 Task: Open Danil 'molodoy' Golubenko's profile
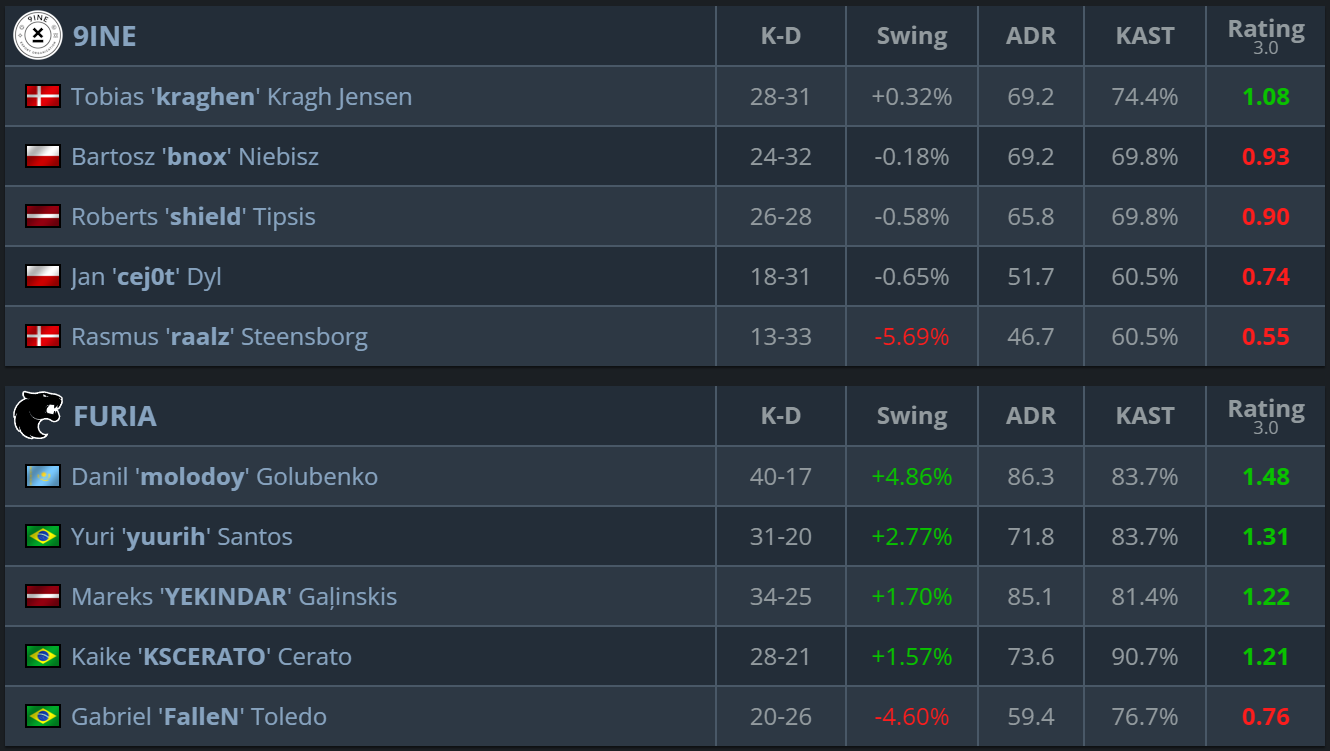pos(224,477)
